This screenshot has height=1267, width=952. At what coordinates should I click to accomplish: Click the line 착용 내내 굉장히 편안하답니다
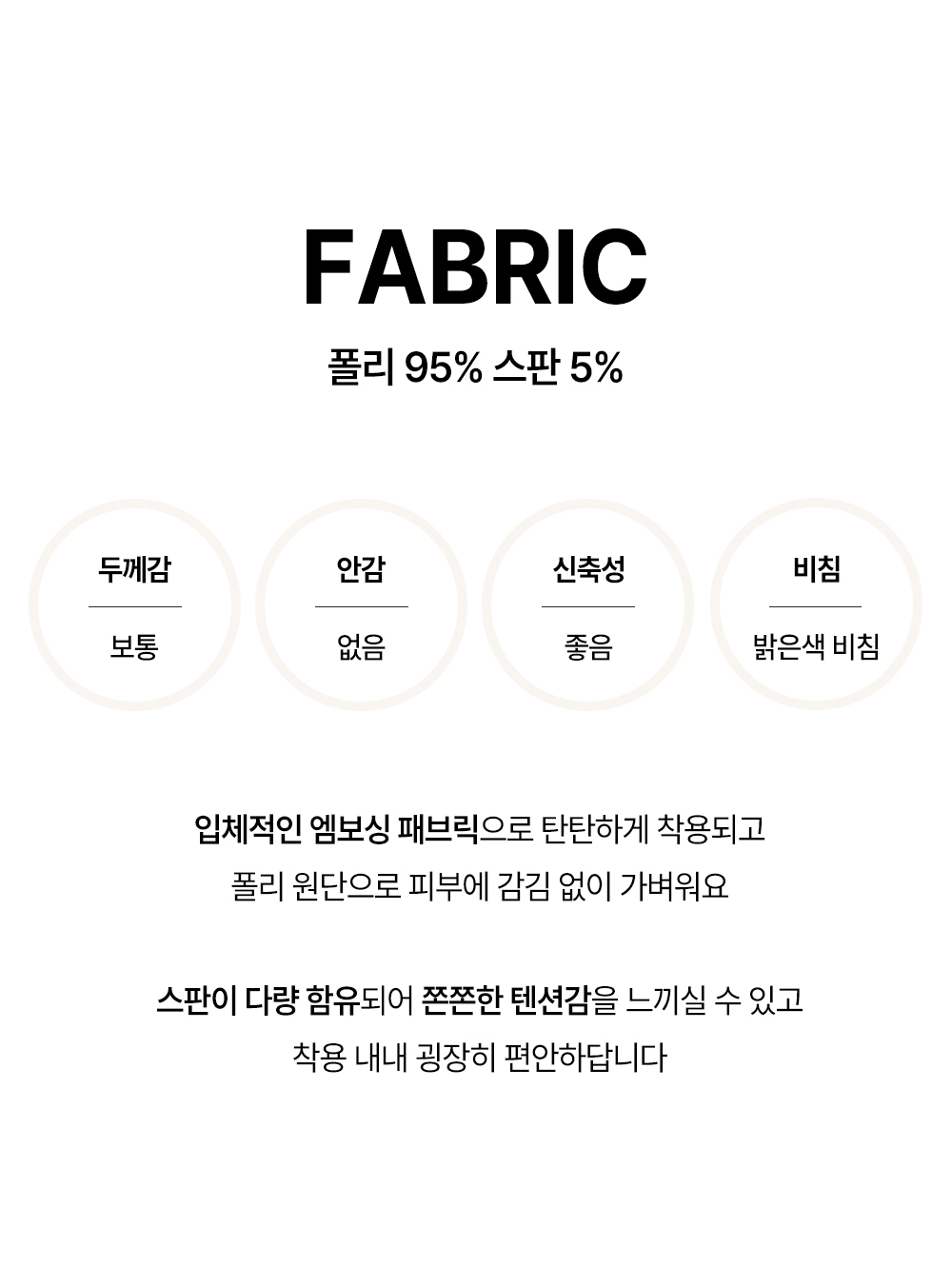(480, 1057)
